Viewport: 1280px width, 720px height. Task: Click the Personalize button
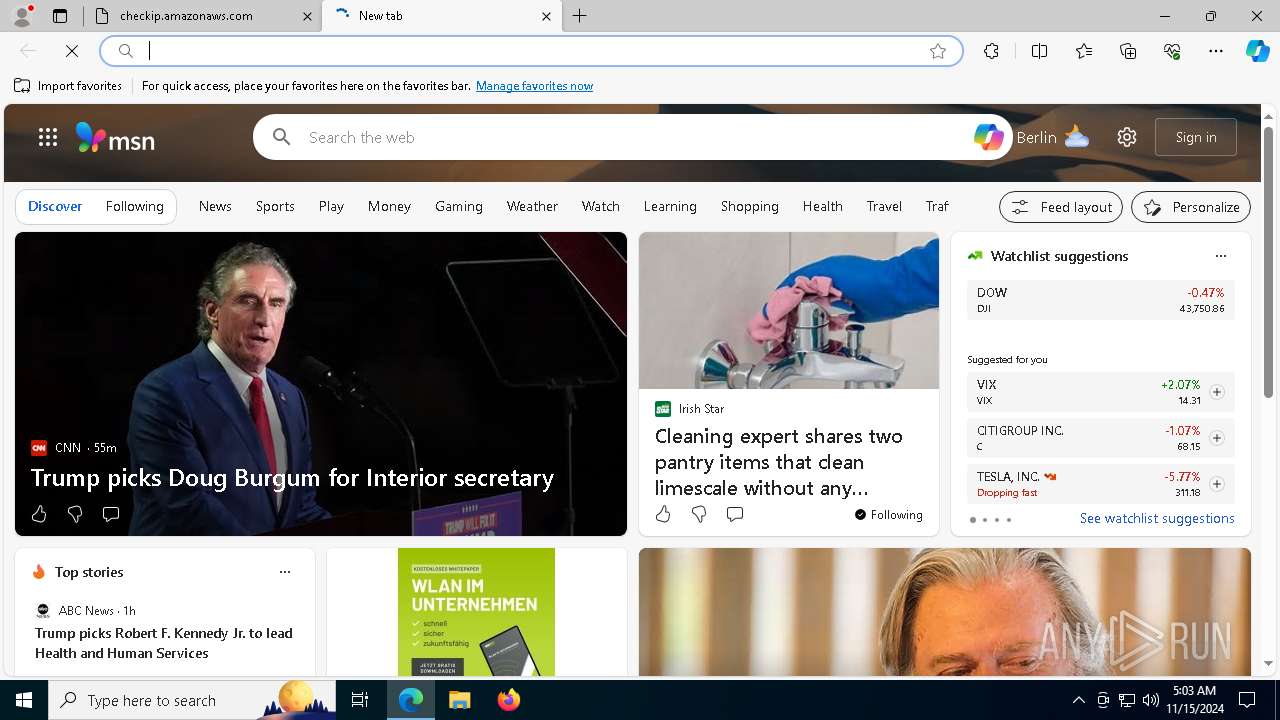1191,207
